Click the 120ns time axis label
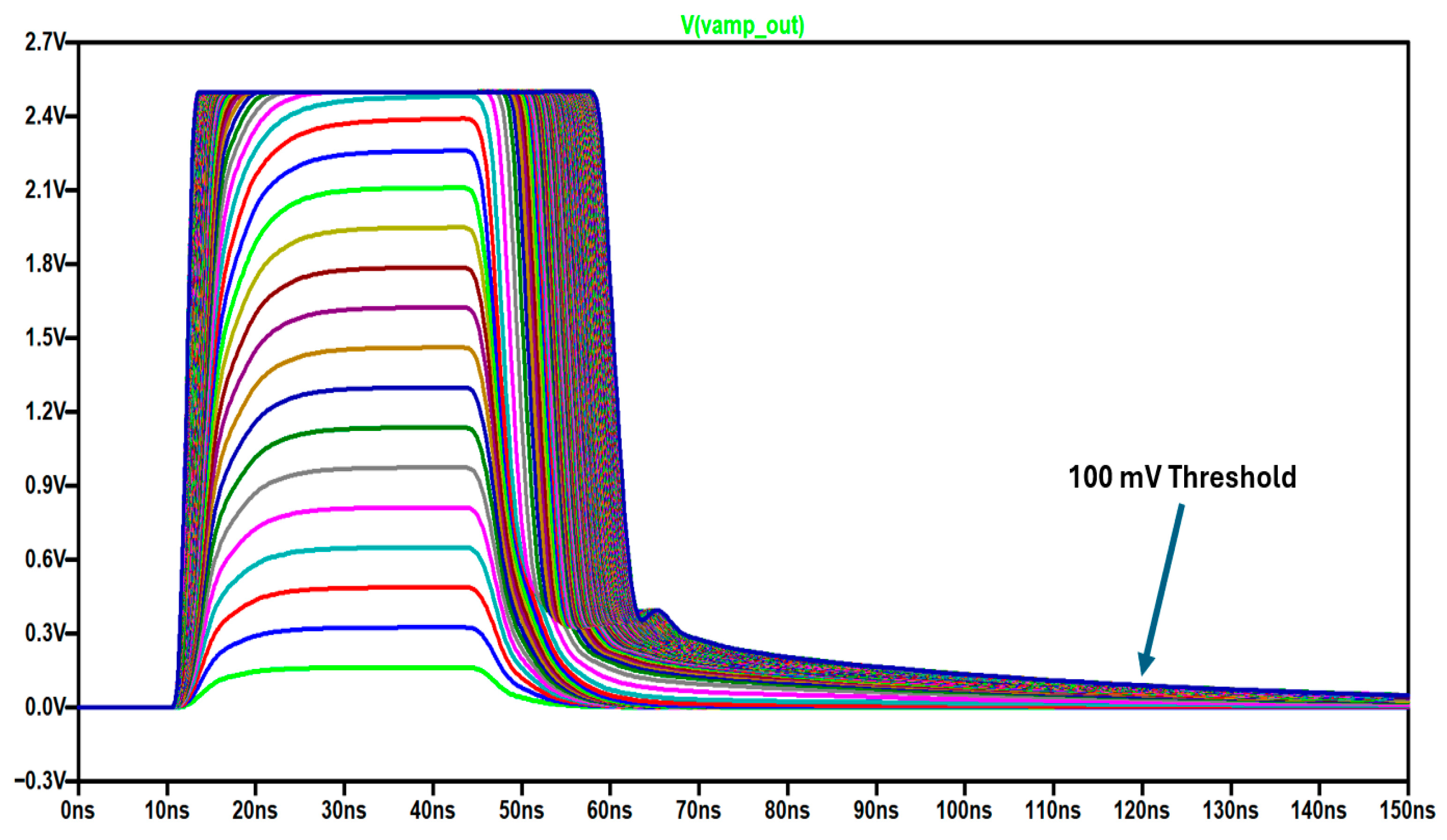 (1142, 811)
